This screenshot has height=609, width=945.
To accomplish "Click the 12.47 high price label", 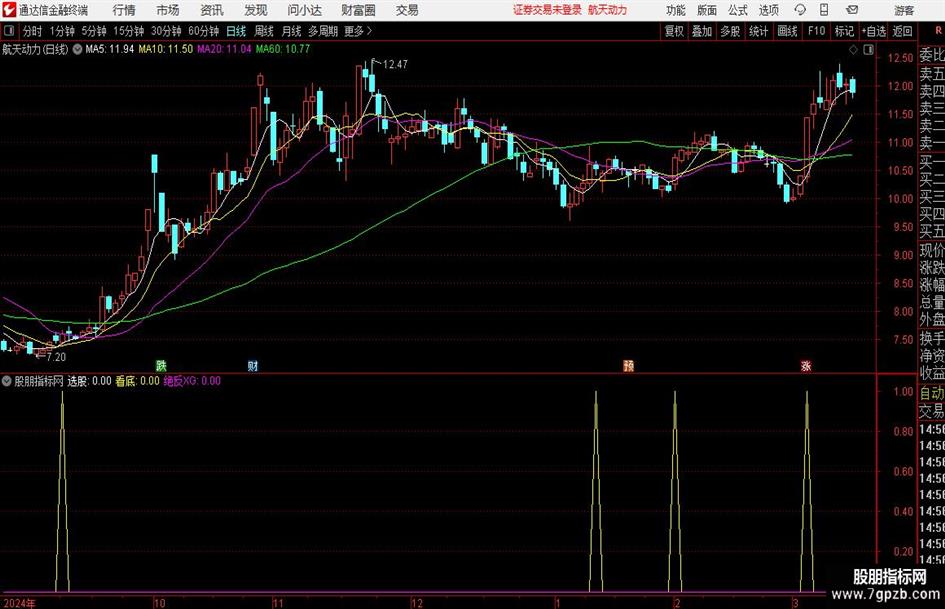I will (395, 65).
